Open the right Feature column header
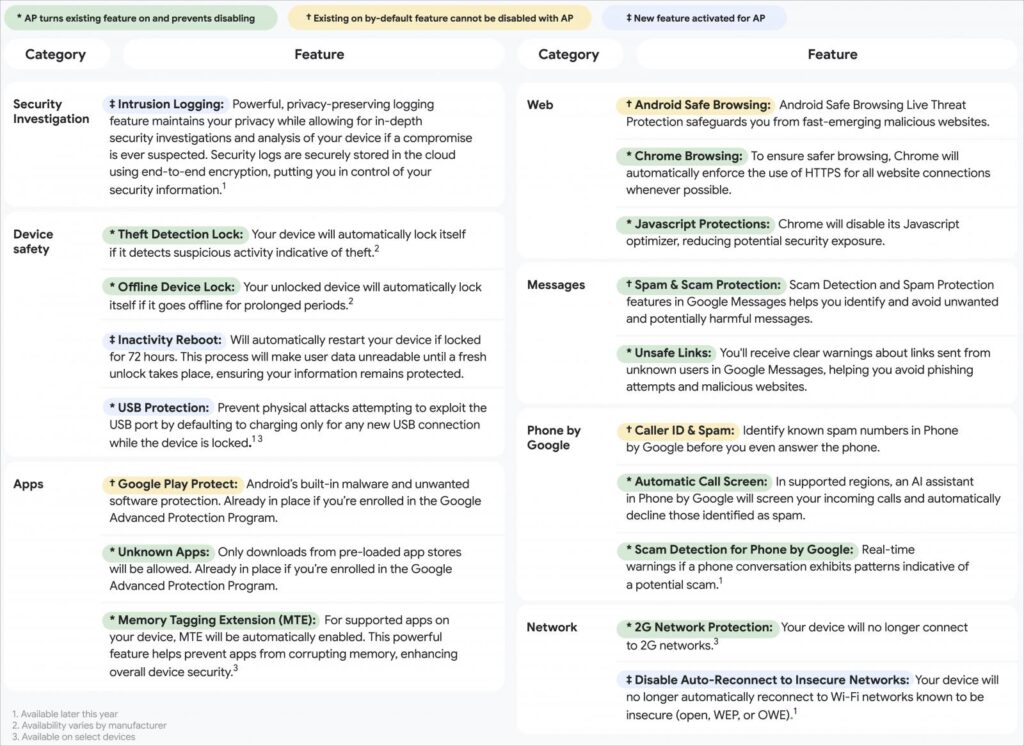Viewport: 1024px width, 746px height. click(x=833, y=54)
